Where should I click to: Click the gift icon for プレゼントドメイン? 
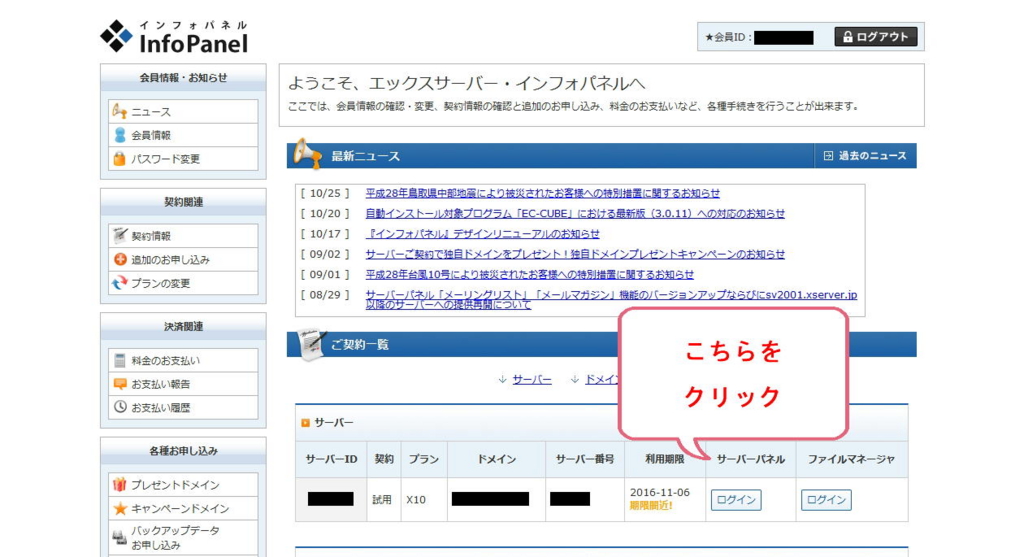(120, 484)
